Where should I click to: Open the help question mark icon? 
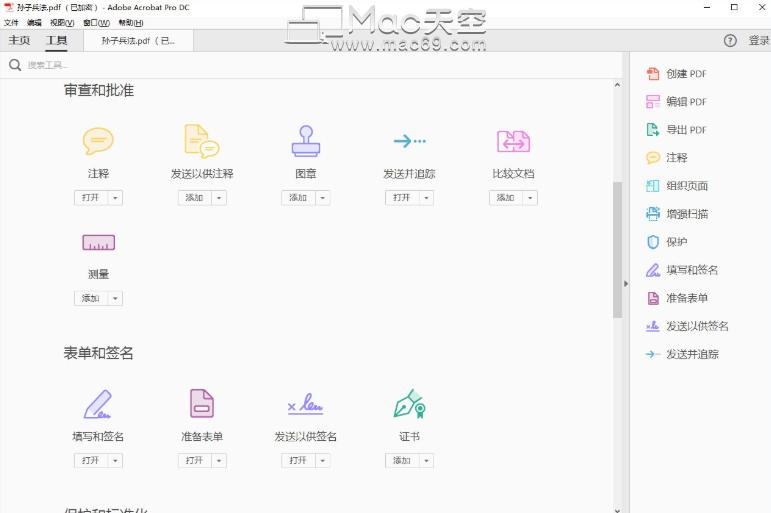(730, 41)
